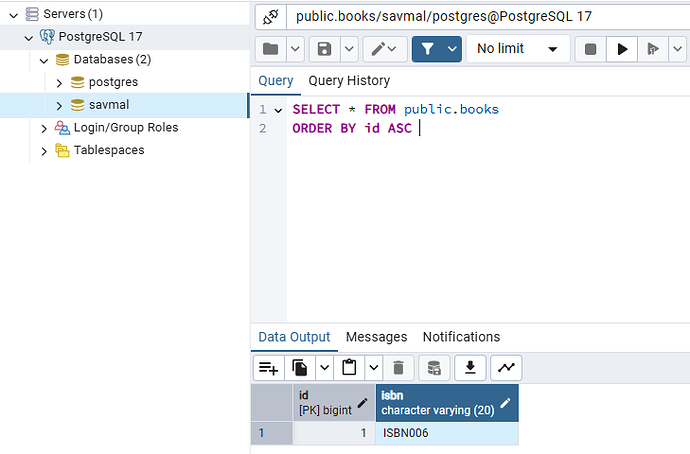The image size is (690, 454).
Task: Click the connection status plug icon
Action: click(x=271, y=17)
